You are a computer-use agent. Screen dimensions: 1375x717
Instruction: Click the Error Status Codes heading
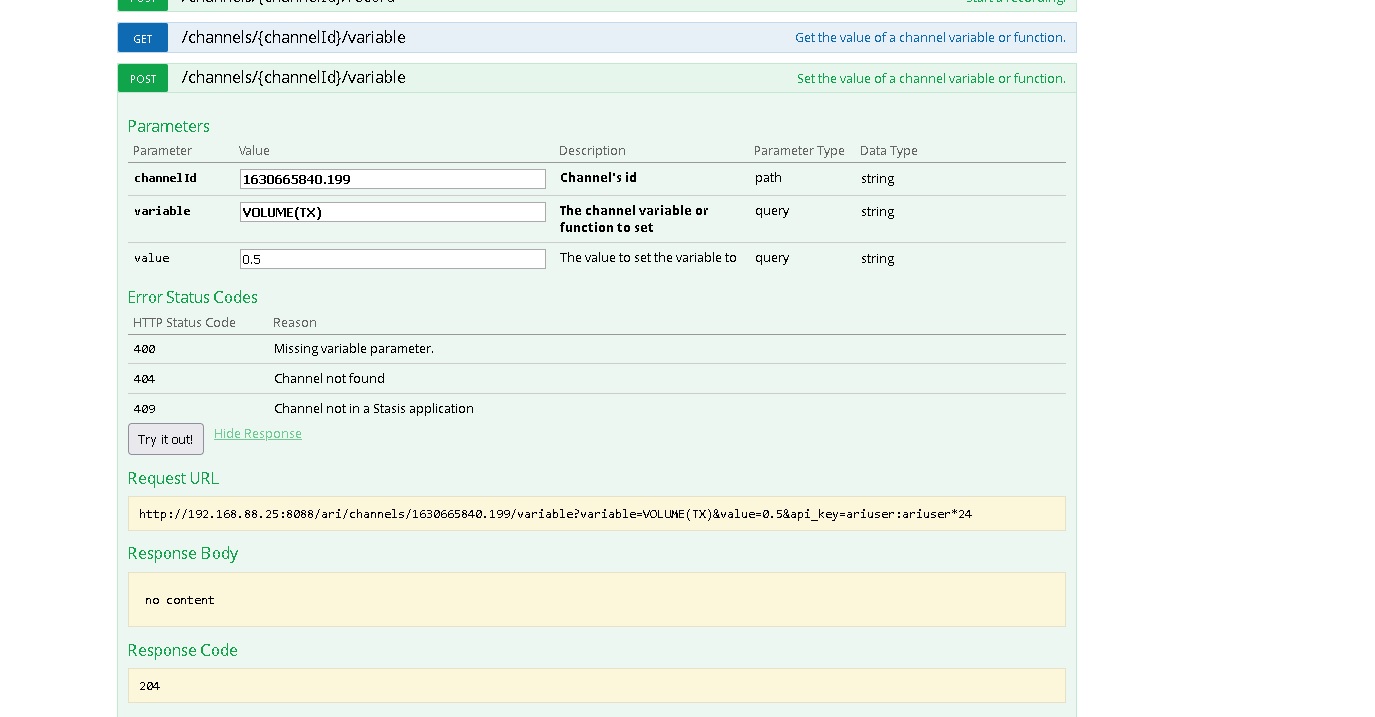click(192, 297)
